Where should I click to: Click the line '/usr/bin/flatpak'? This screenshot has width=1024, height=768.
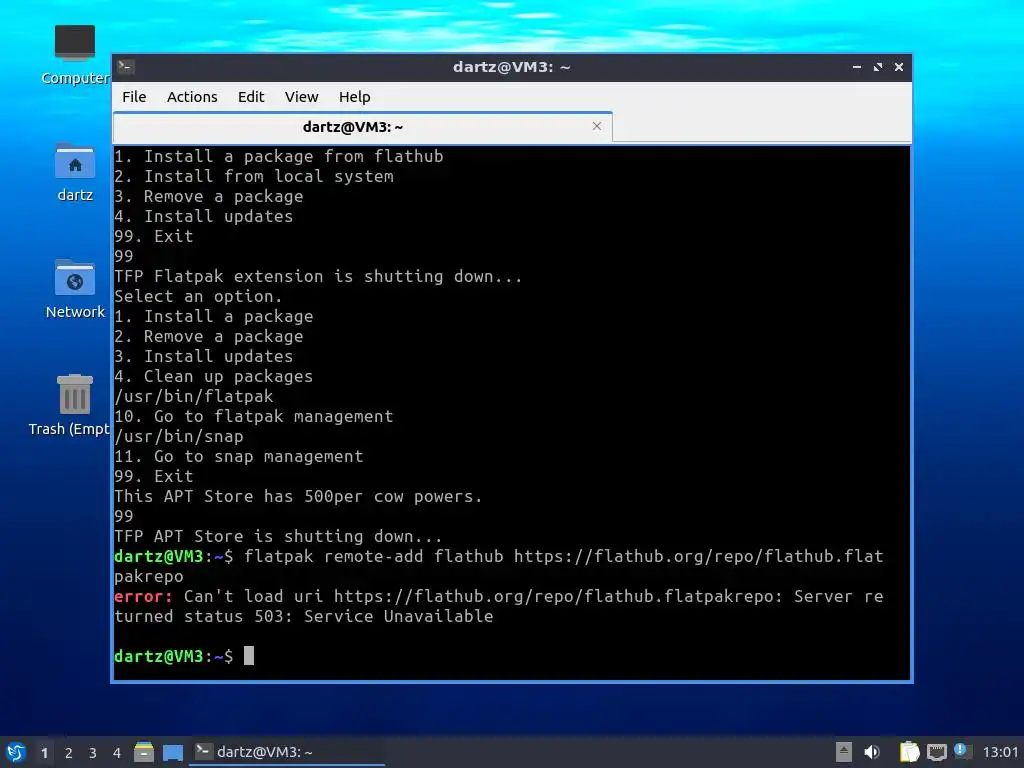pyautogui.click(x=194, y=396)
